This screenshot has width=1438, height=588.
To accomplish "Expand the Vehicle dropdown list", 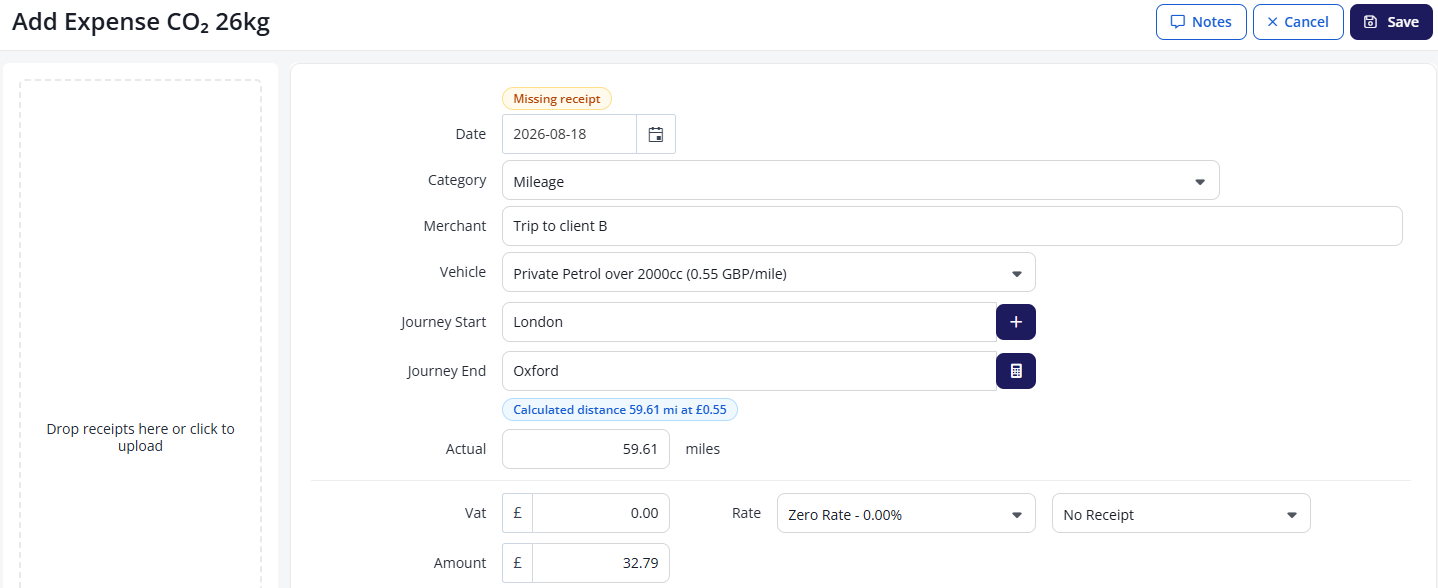I will point(769,273).
